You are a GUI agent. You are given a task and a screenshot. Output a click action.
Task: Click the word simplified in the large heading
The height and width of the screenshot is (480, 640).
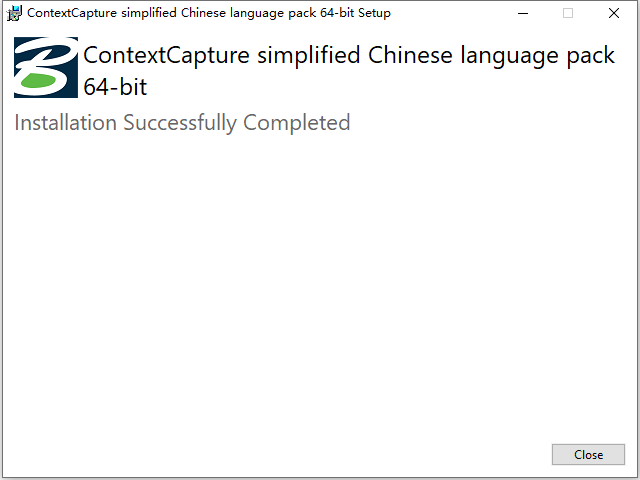click(x=309, y=56)
